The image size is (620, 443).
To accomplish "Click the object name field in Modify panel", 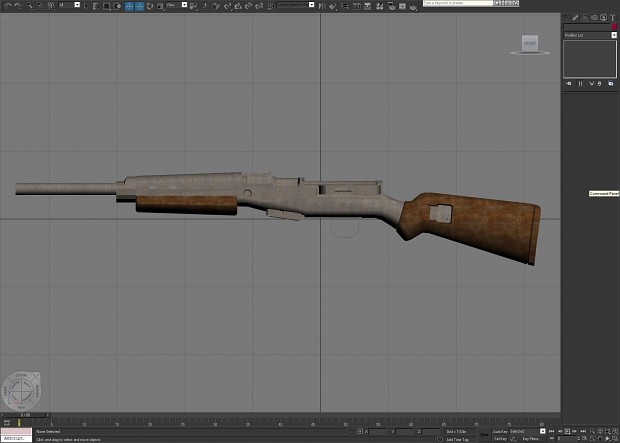I will (587, 27).
